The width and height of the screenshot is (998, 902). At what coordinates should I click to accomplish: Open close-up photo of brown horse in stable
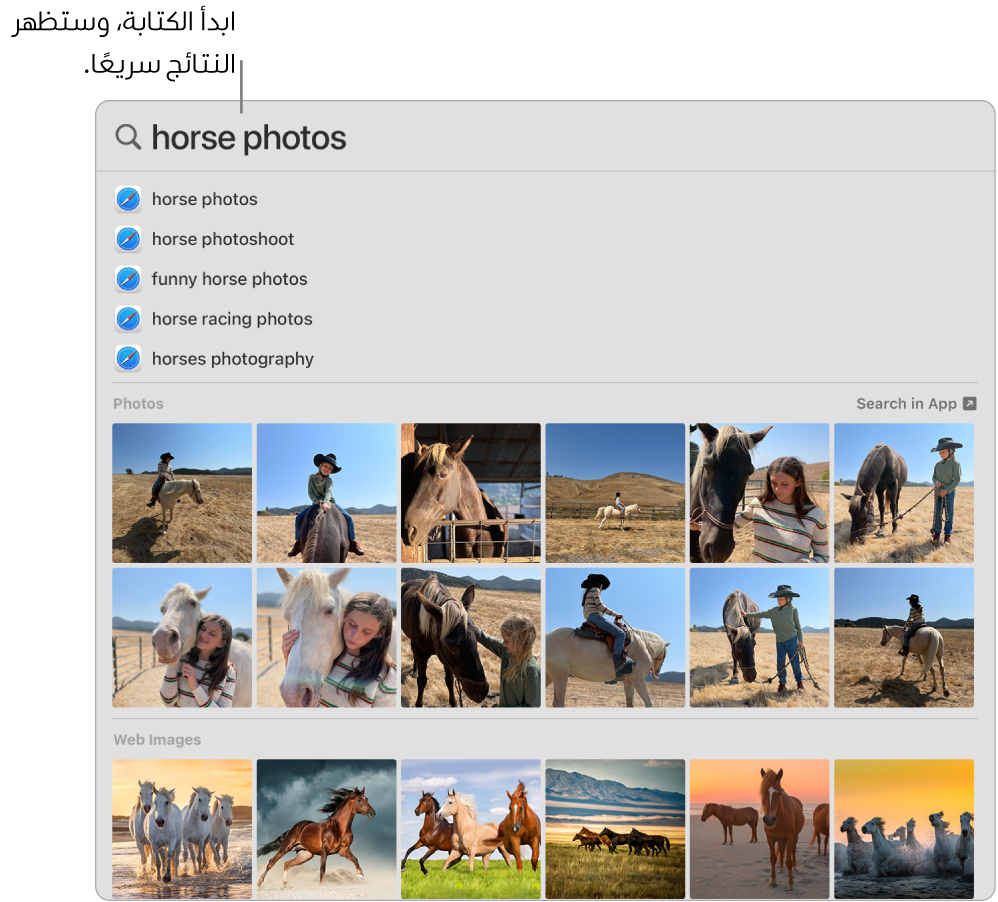coord(471,493)
